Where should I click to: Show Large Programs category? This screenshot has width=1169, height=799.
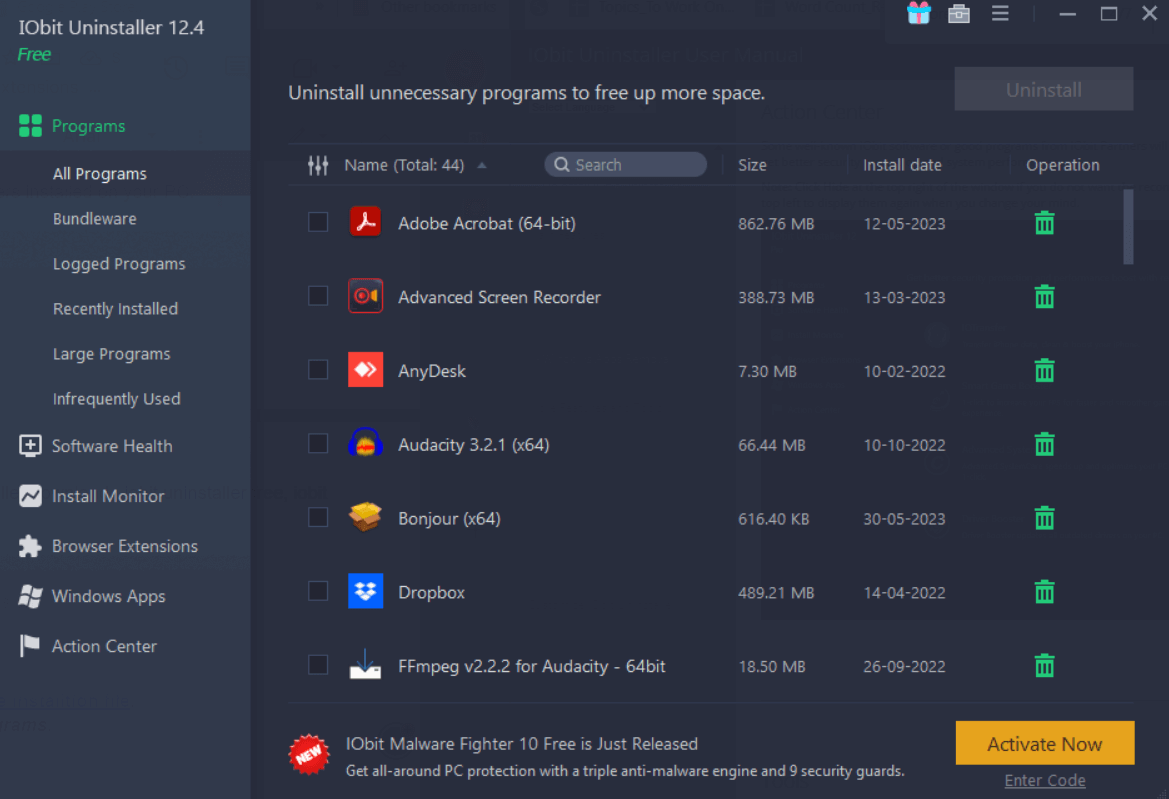coord(112,354)
